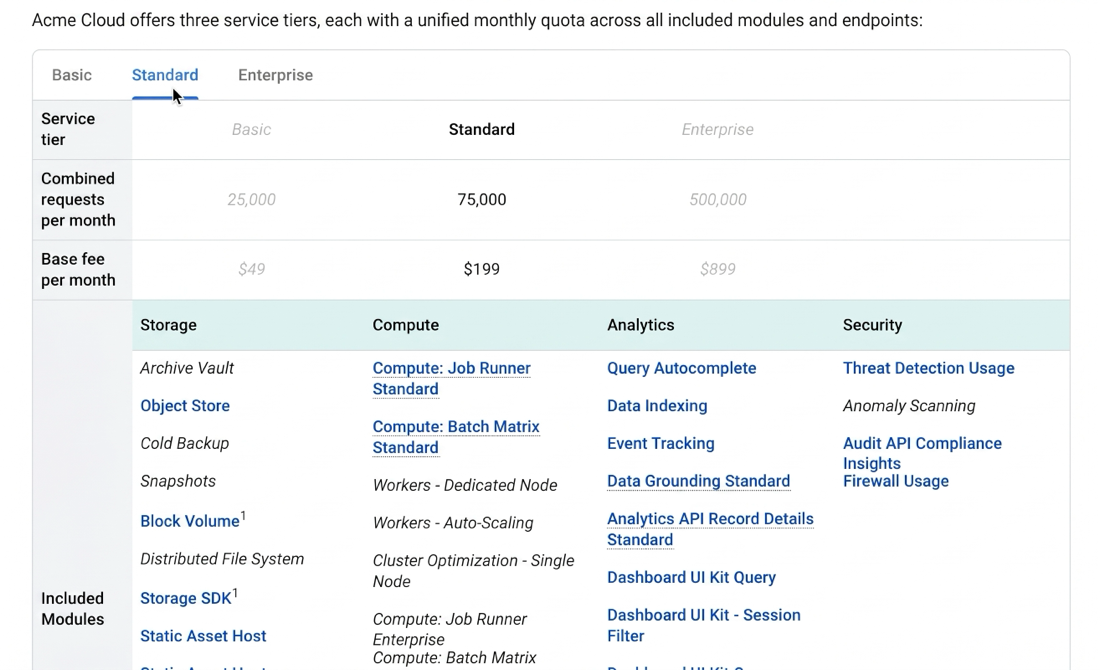Select the Analytics column header

(x=640, y=325)
